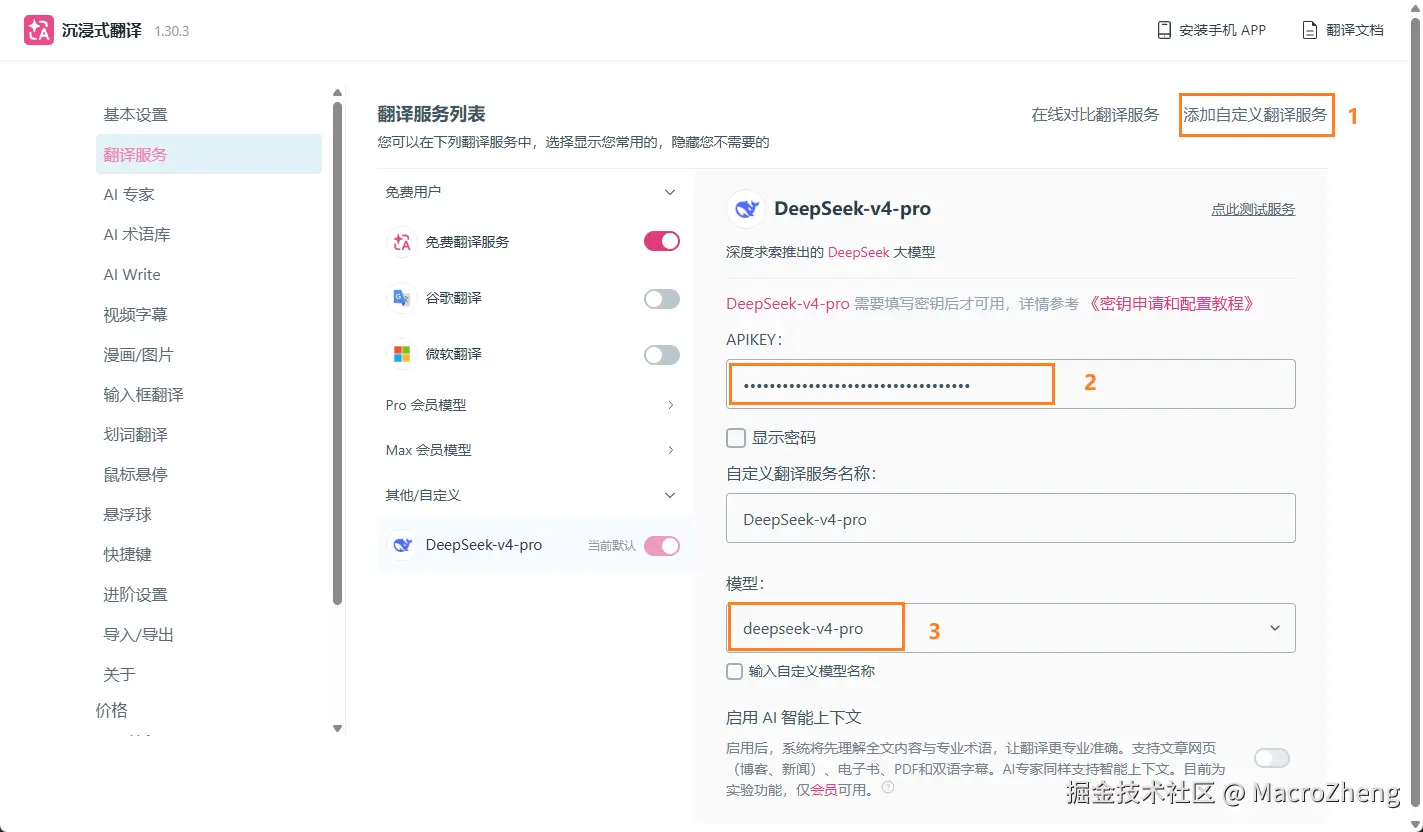Click the 自定义翻译服务名称 input field

click(1011, 518)
